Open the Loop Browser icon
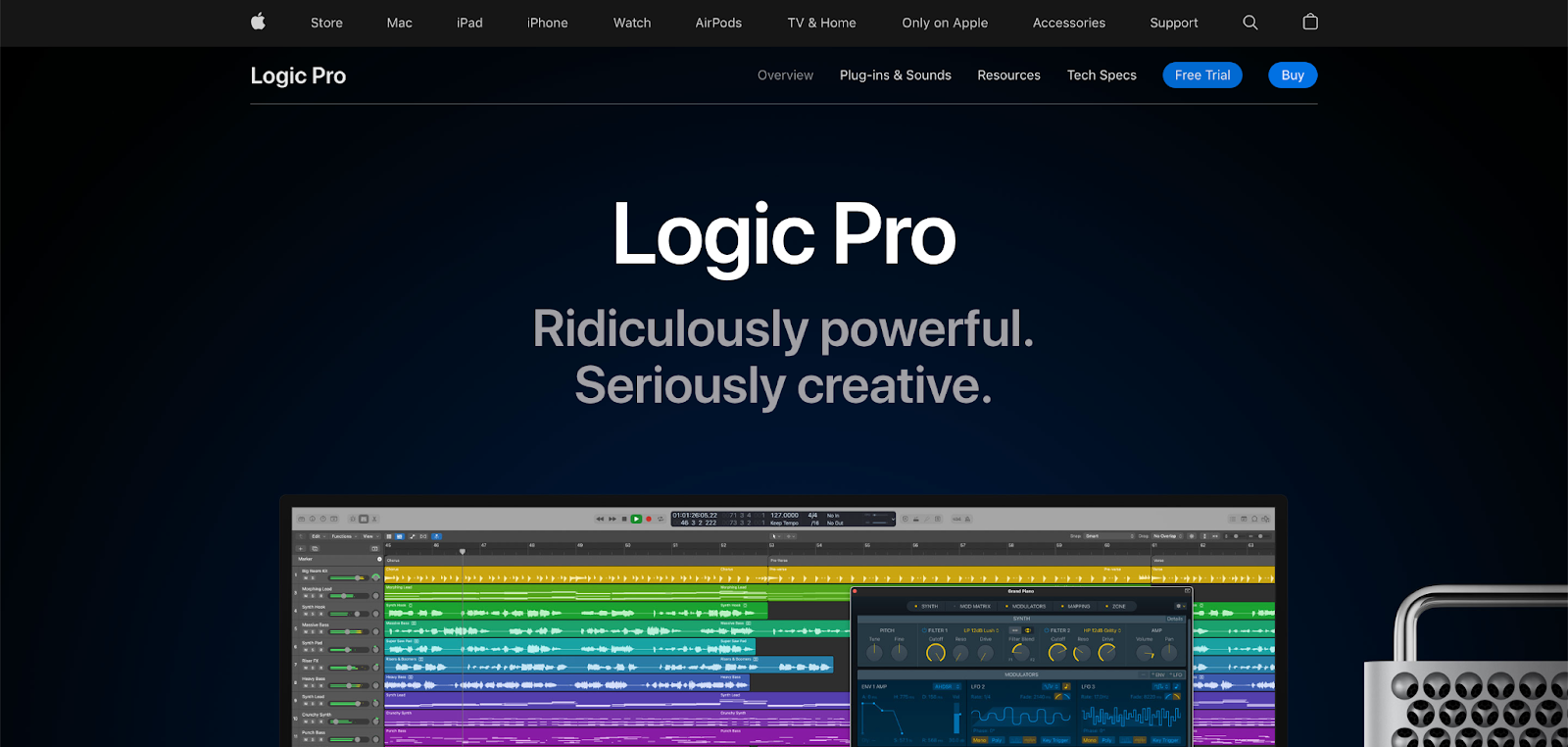Image resolution: width=1568 pixels, height=747 pixels. 1254,519
